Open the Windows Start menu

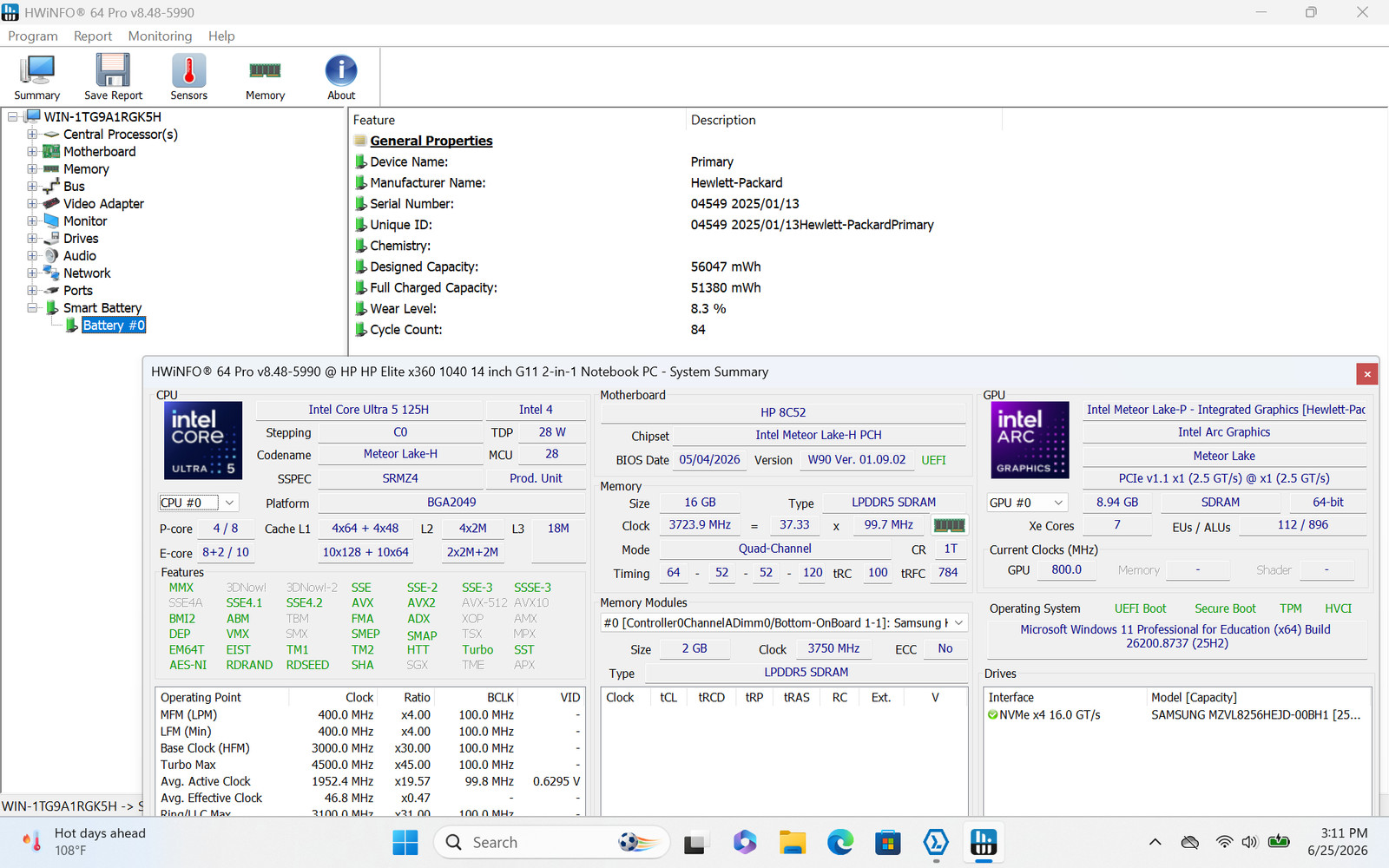pos(405,842)
